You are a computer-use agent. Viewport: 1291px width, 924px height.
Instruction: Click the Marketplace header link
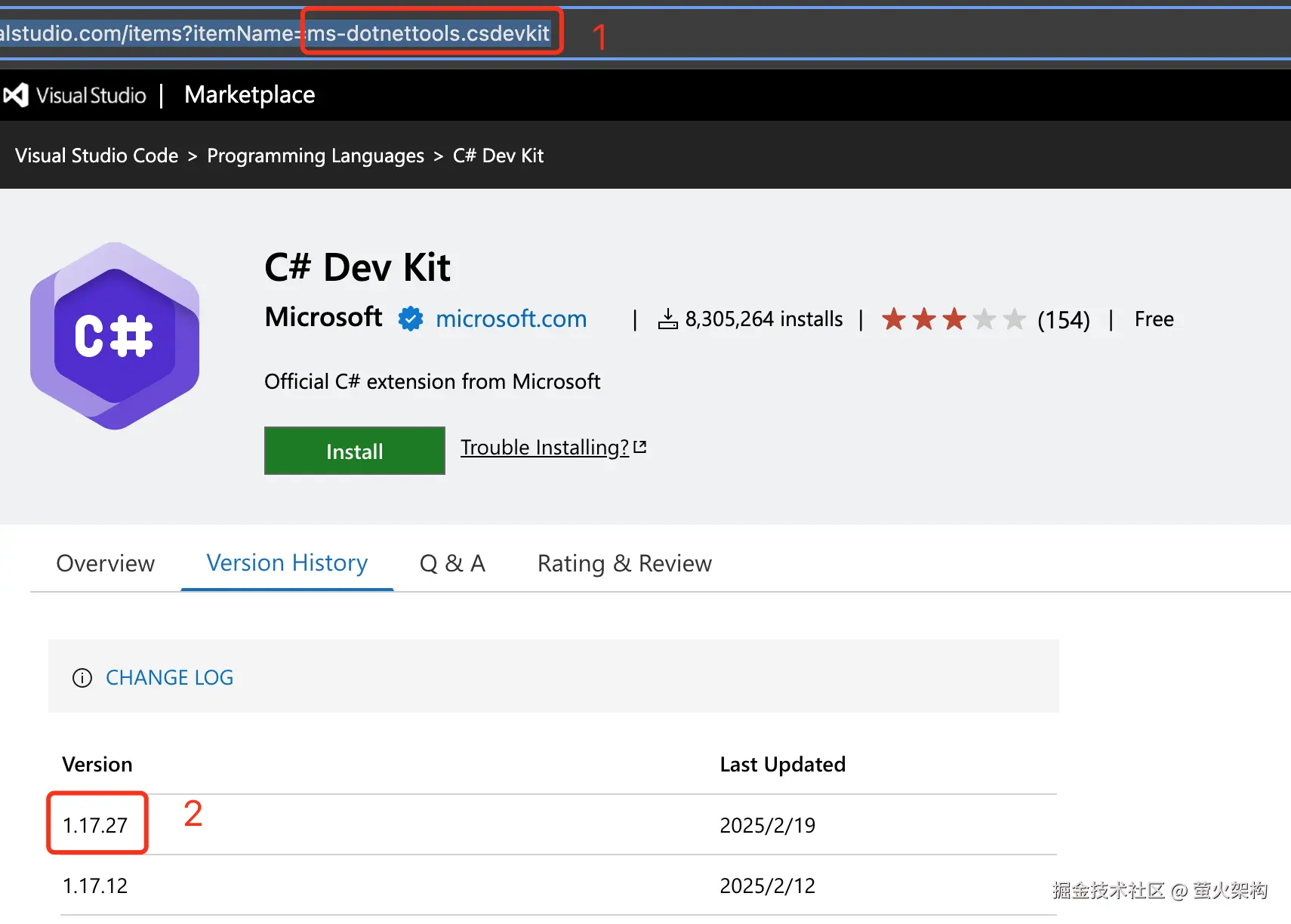pos(249,95)
